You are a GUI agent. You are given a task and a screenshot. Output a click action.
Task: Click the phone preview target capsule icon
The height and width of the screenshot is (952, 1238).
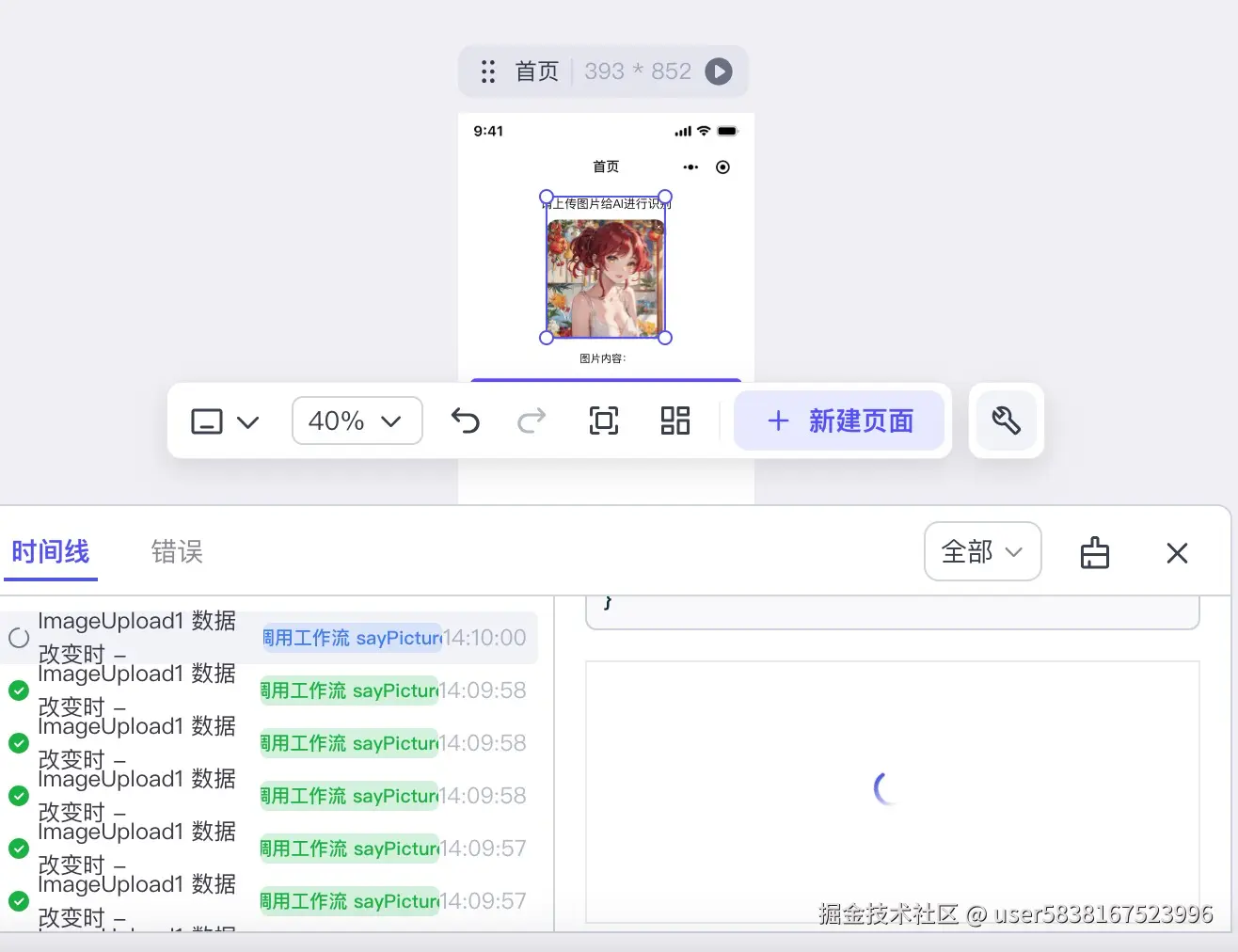click(x=722, y=167)
